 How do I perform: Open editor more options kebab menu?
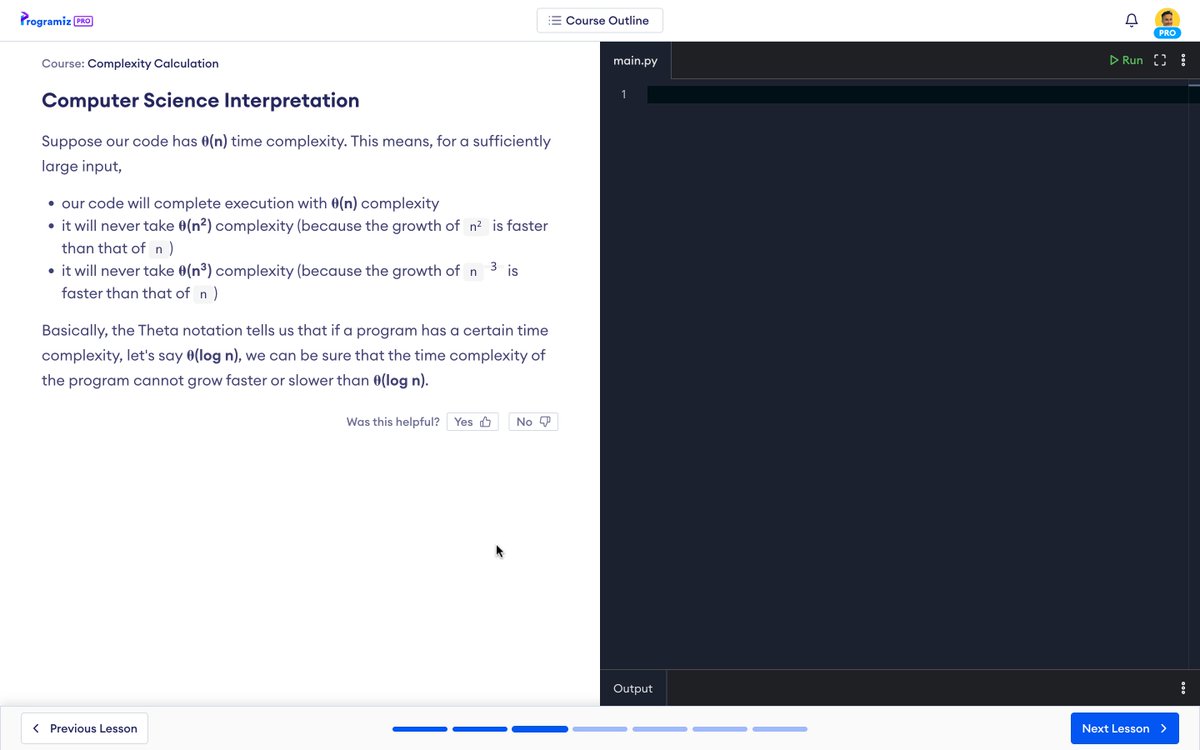1184,60
